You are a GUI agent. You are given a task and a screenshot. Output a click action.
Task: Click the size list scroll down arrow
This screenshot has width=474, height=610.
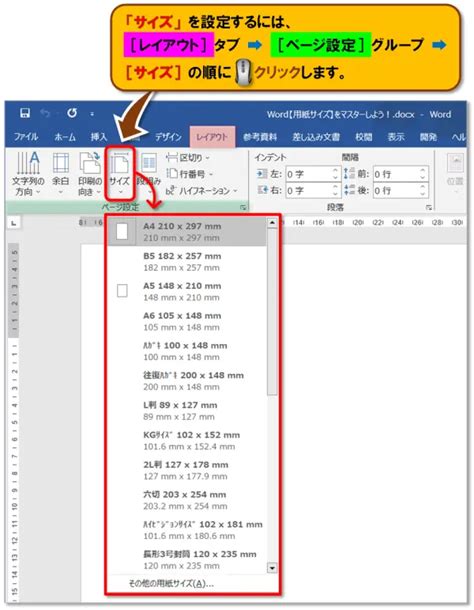click(x=272, y=568)
